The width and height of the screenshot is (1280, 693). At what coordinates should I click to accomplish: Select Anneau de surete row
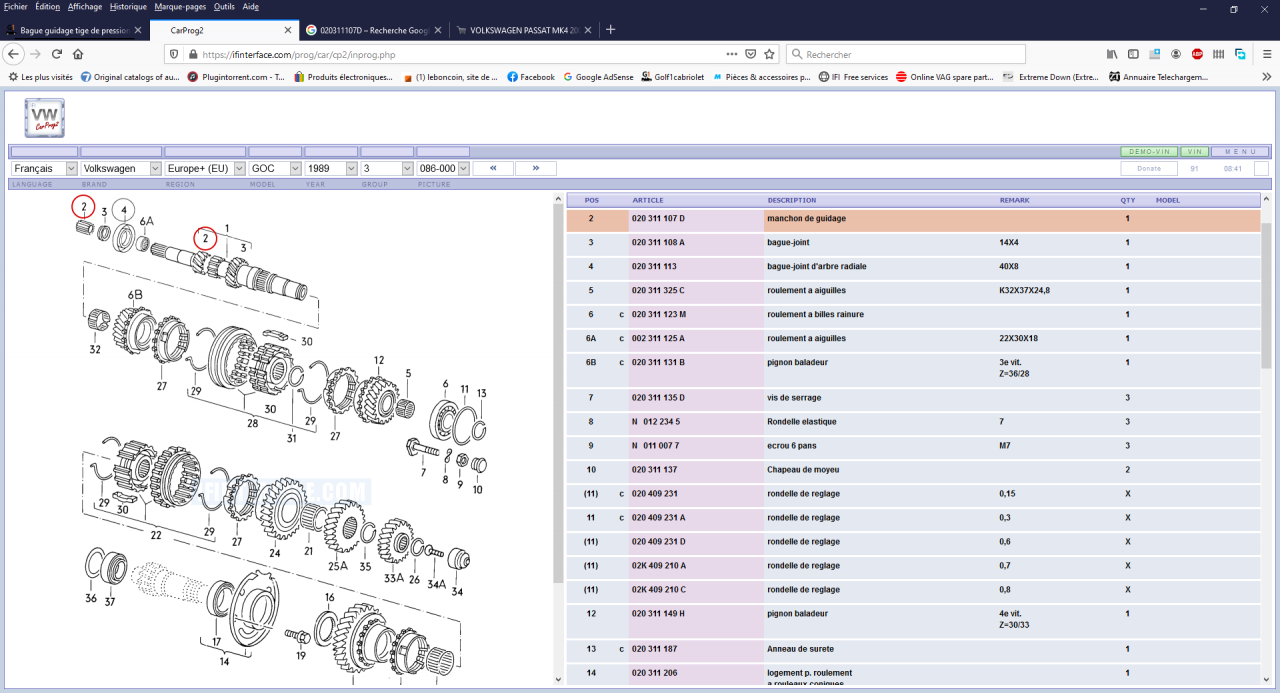pos(913,649)
